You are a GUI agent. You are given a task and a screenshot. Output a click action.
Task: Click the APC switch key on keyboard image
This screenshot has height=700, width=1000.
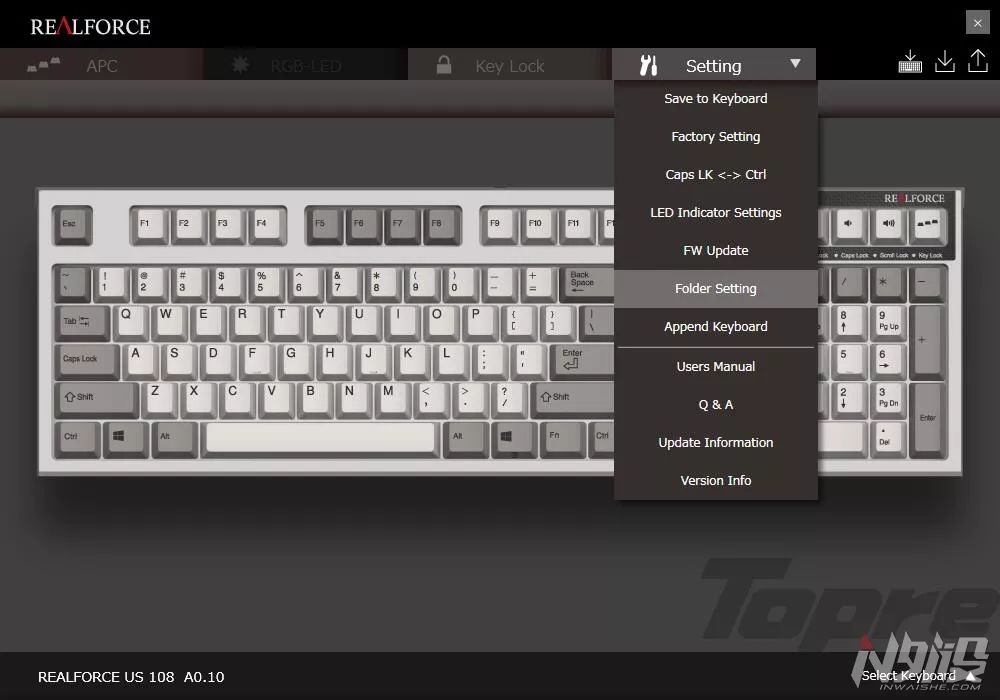point(927,224)
